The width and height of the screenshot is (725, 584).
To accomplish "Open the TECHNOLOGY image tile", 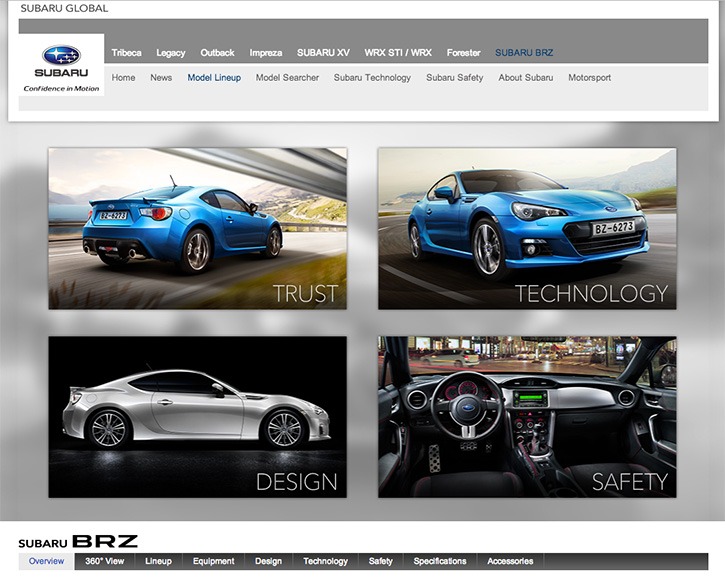I will point(527,228).
